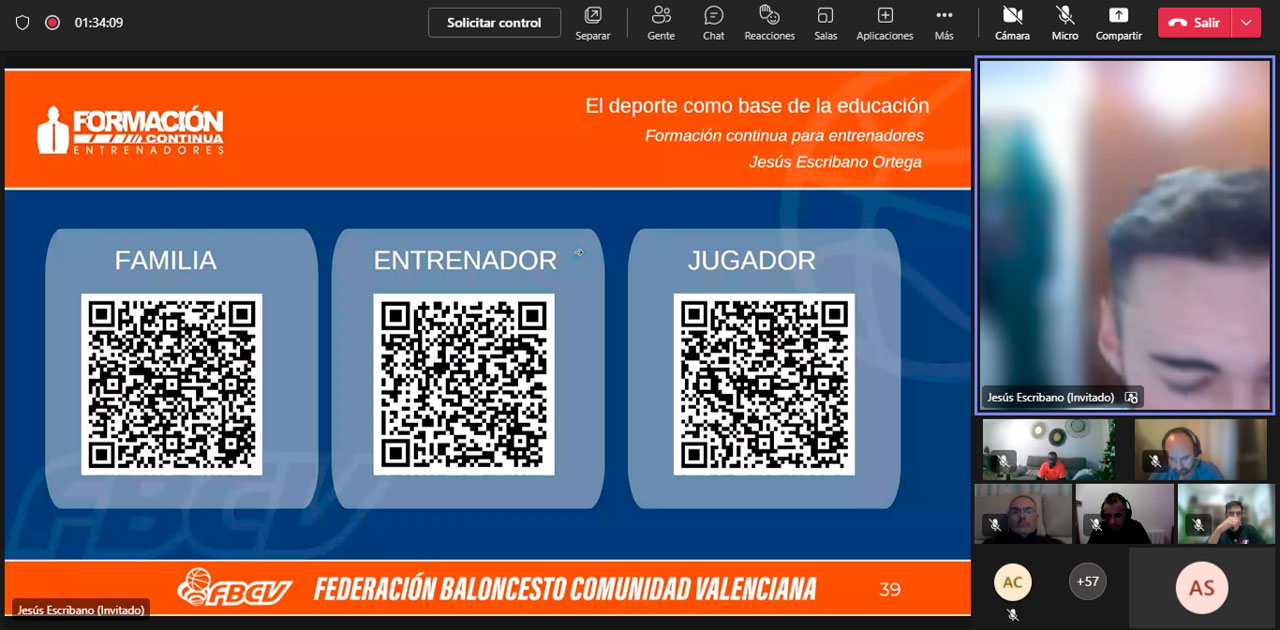1280x630 pixels.
Task: Click the Formación continua para entrenadores subtitle
Action: [x=784, y=136]
